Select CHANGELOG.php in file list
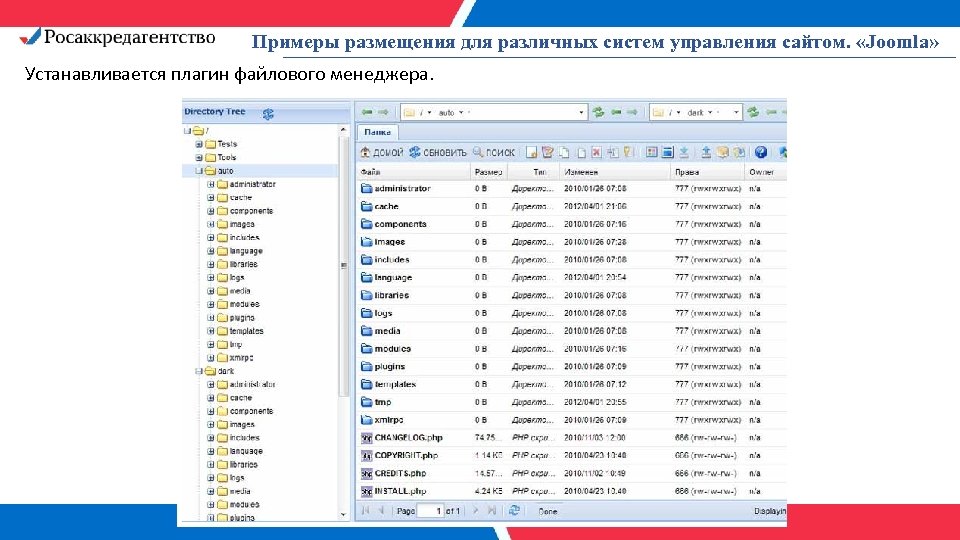Screen dimensions: 960x540 [408, 438]
